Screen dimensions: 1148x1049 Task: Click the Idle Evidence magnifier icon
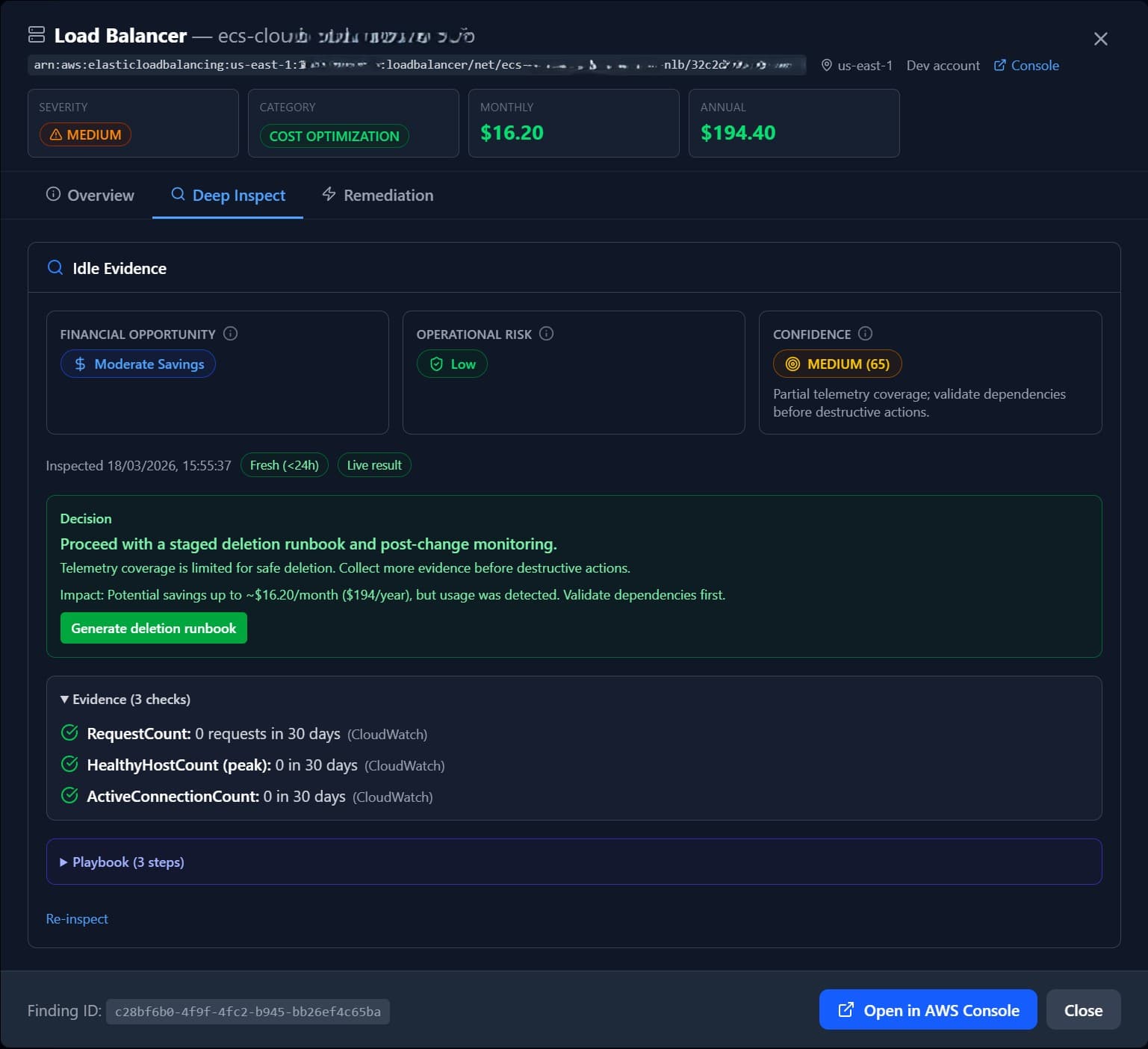55,268
